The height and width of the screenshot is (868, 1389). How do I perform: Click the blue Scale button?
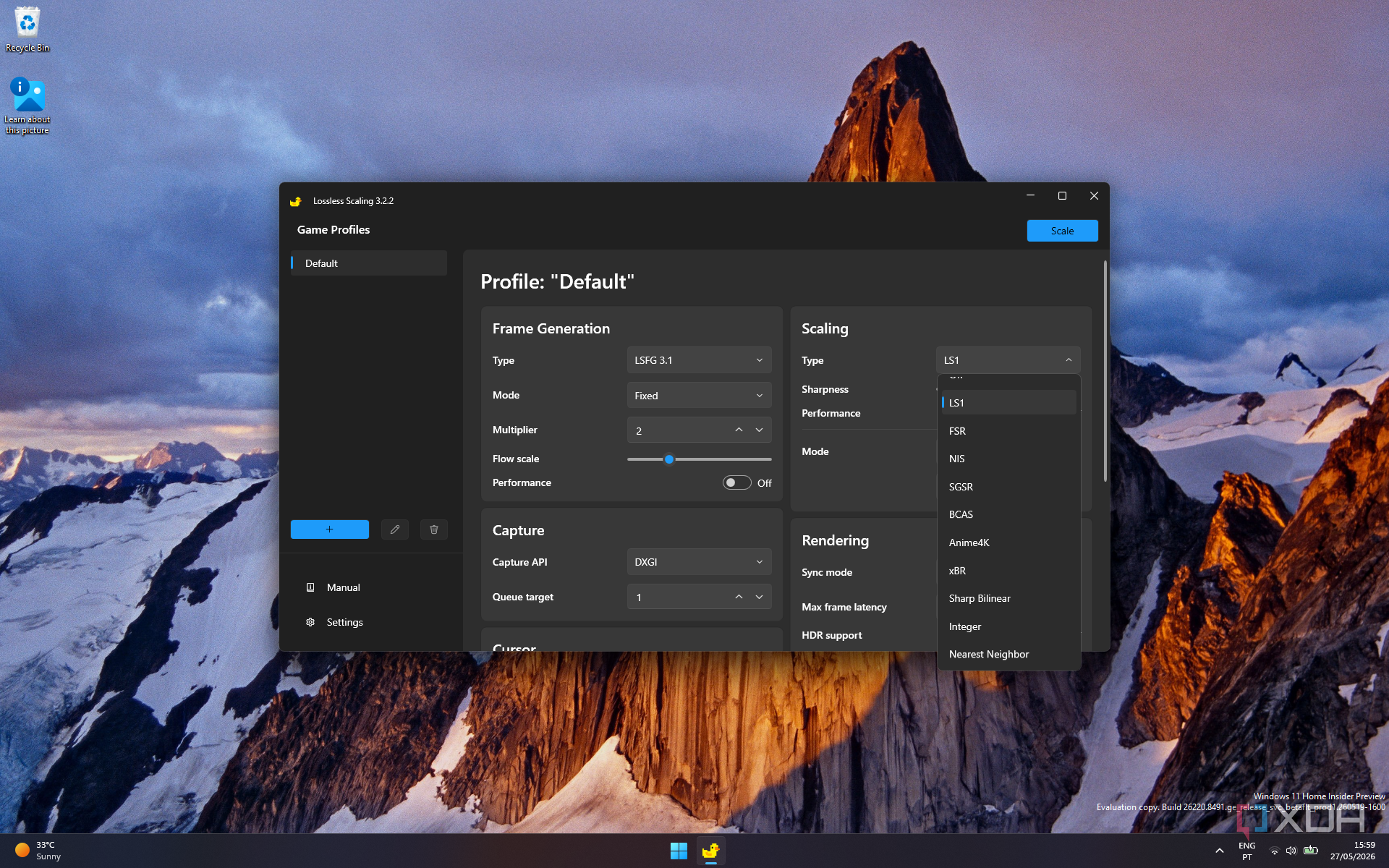(x=1062, y=231)
